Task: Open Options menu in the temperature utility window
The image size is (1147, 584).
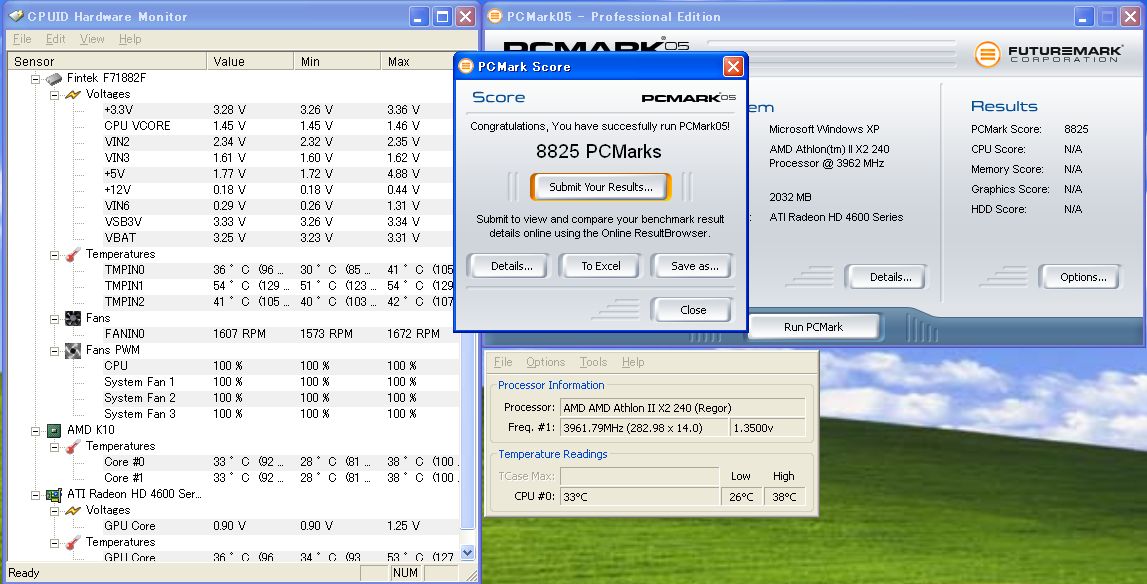Action: [546, 362]
